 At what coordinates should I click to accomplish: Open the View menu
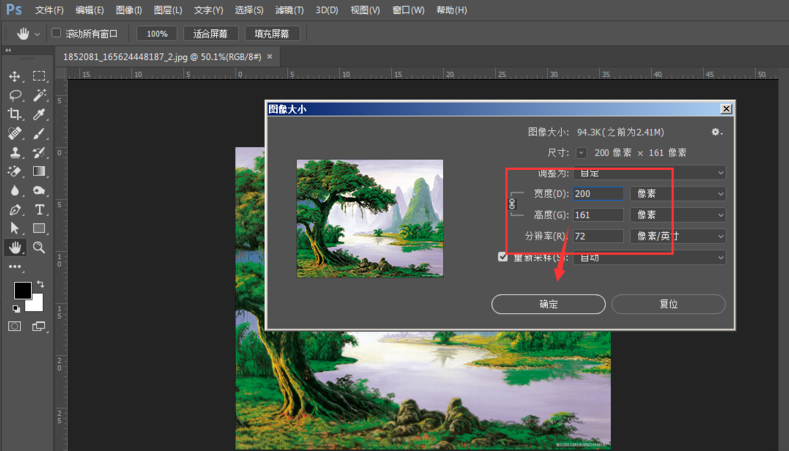click(x=365, y=10)
